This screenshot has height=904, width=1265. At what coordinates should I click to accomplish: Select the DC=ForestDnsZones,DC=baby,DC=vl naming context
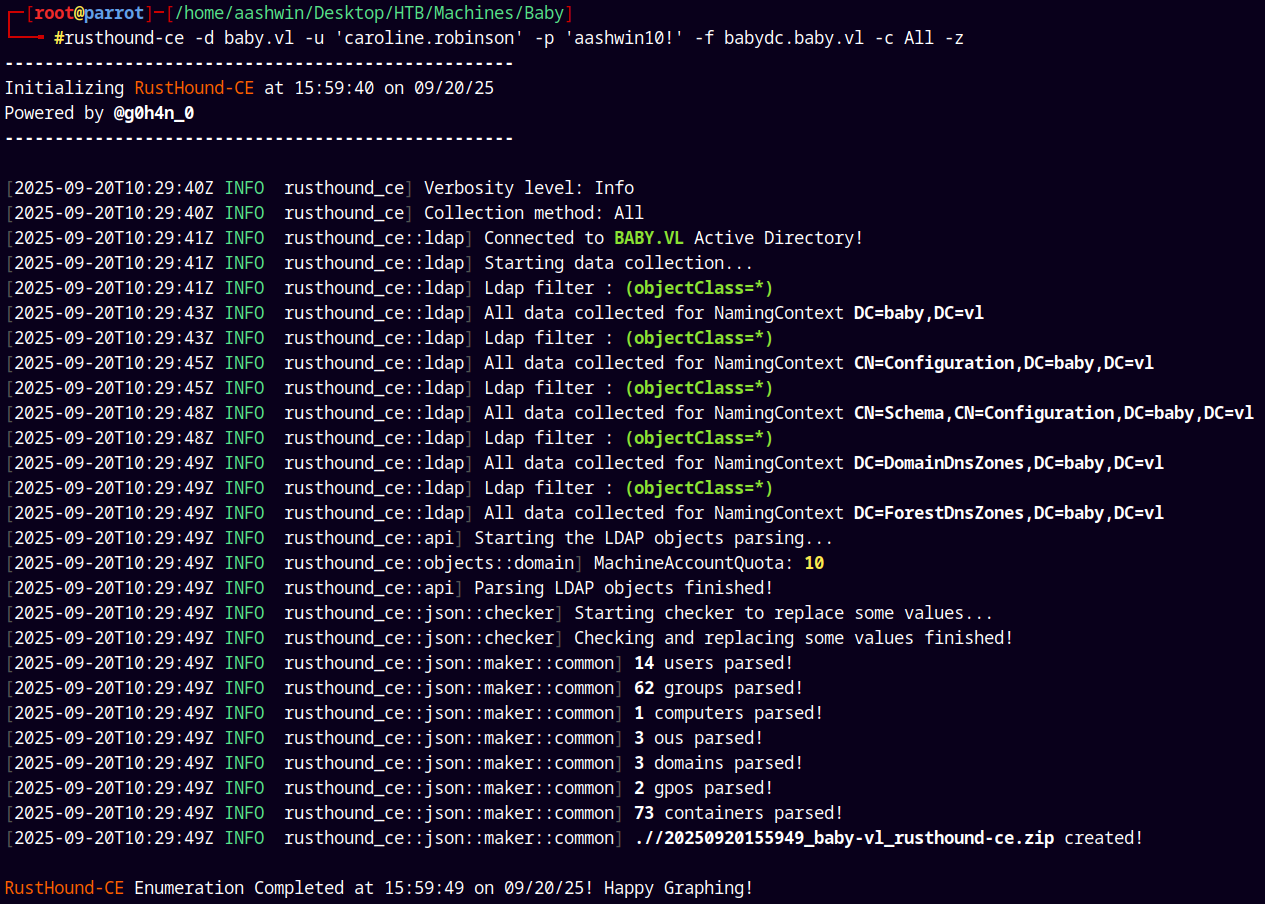(1008, 513)
